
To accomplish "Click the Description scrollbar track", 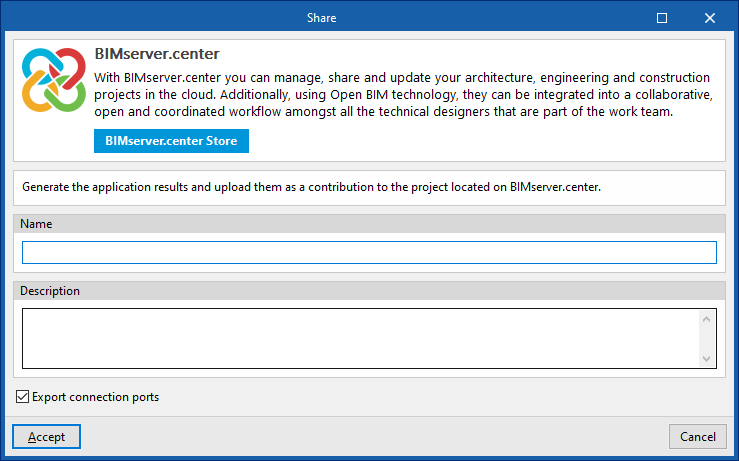I will click(707, 338).
